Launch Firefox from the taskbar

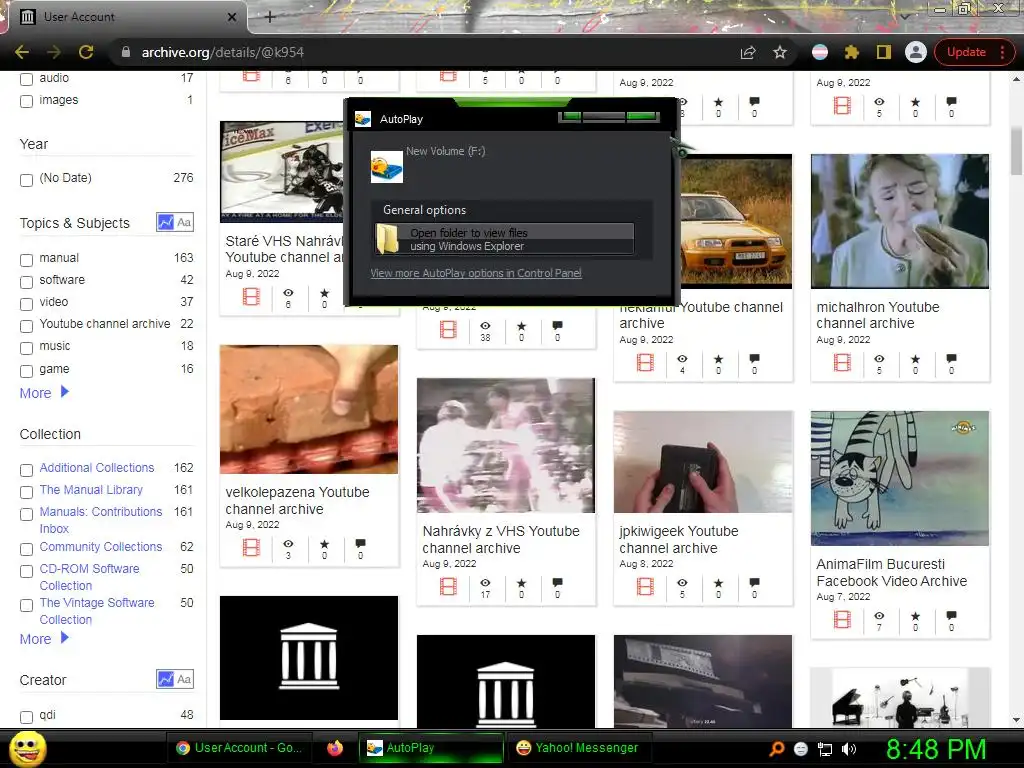335,748
